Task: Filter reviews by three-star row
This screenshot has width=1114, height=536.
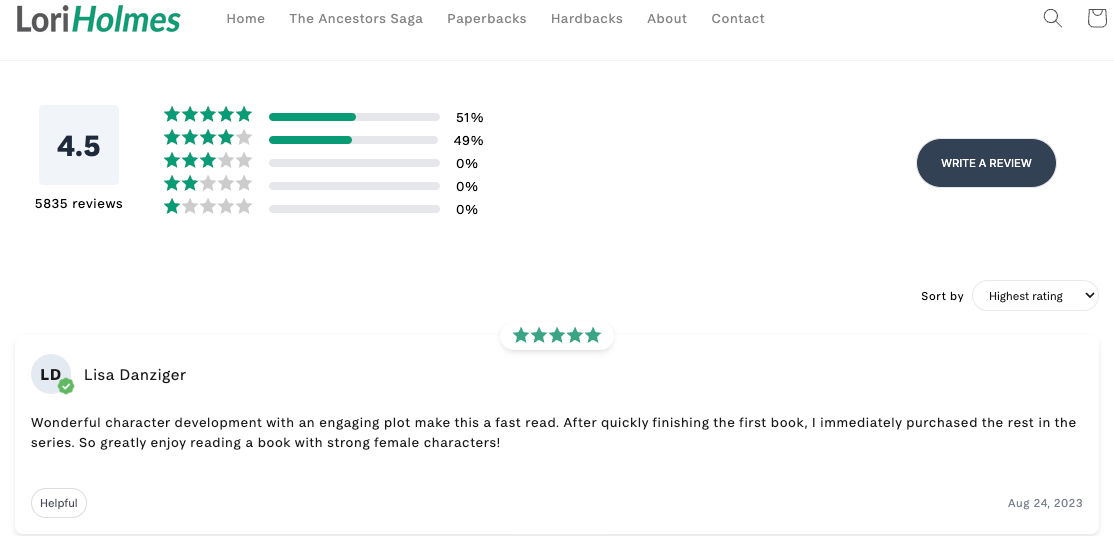Action: tap(323, 163)
